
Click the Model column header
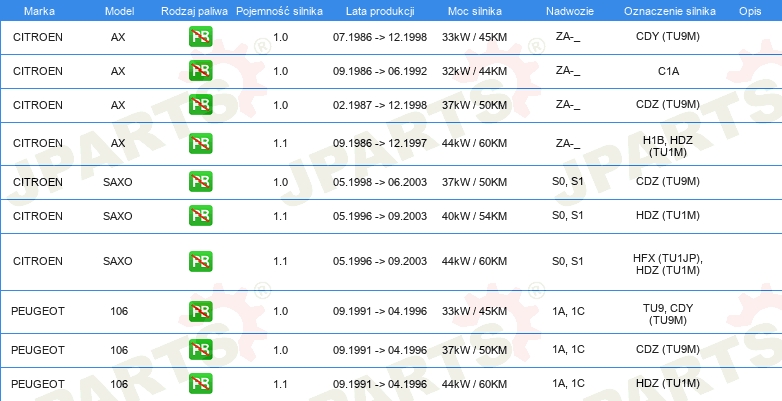119,11
